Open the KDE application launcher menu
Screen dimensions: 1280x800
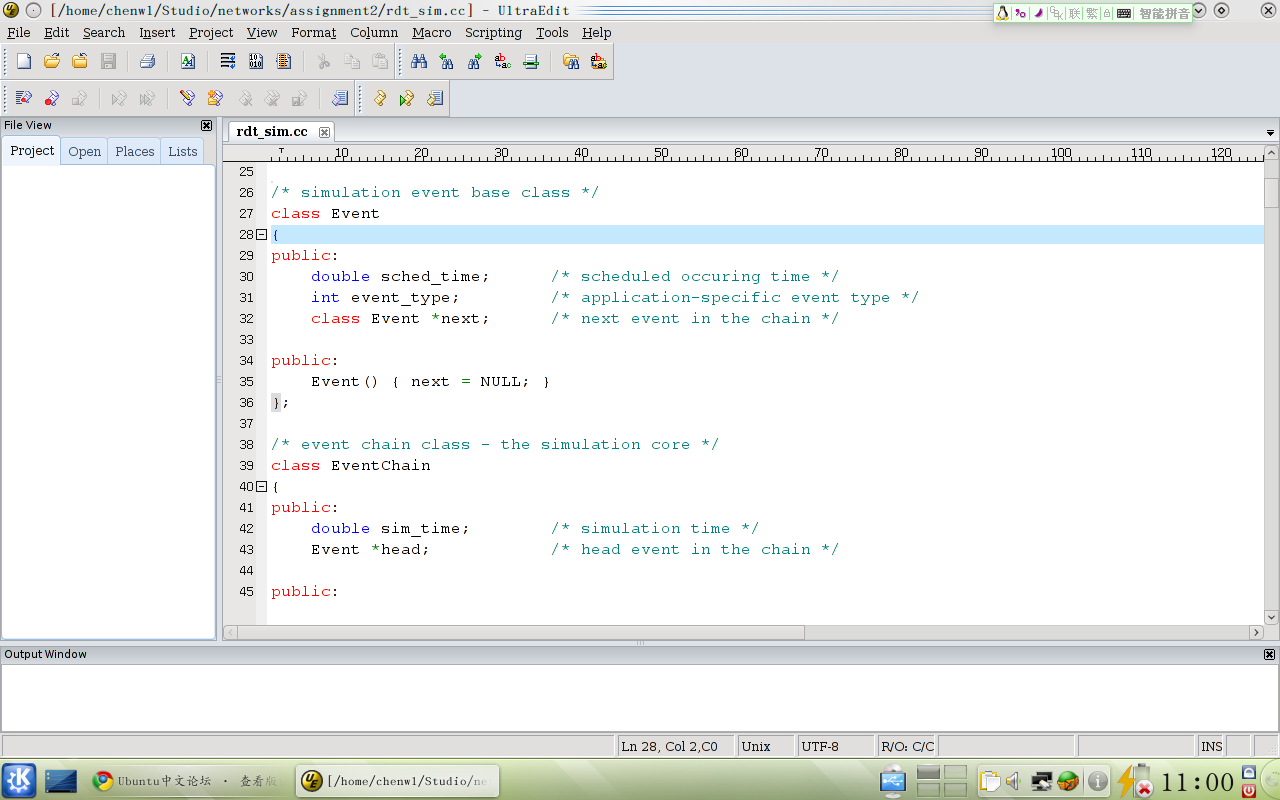[x=19, y=781]
